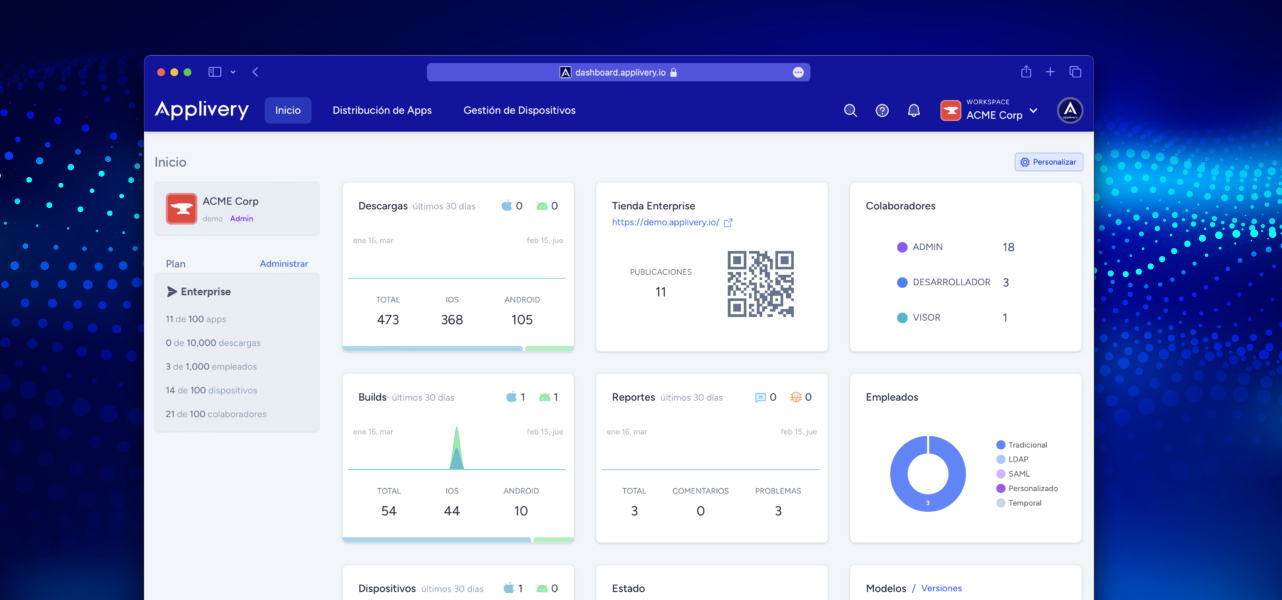1282x600 pixels.
Task: Open the notifications bell
Action: [x=913, y=111]
